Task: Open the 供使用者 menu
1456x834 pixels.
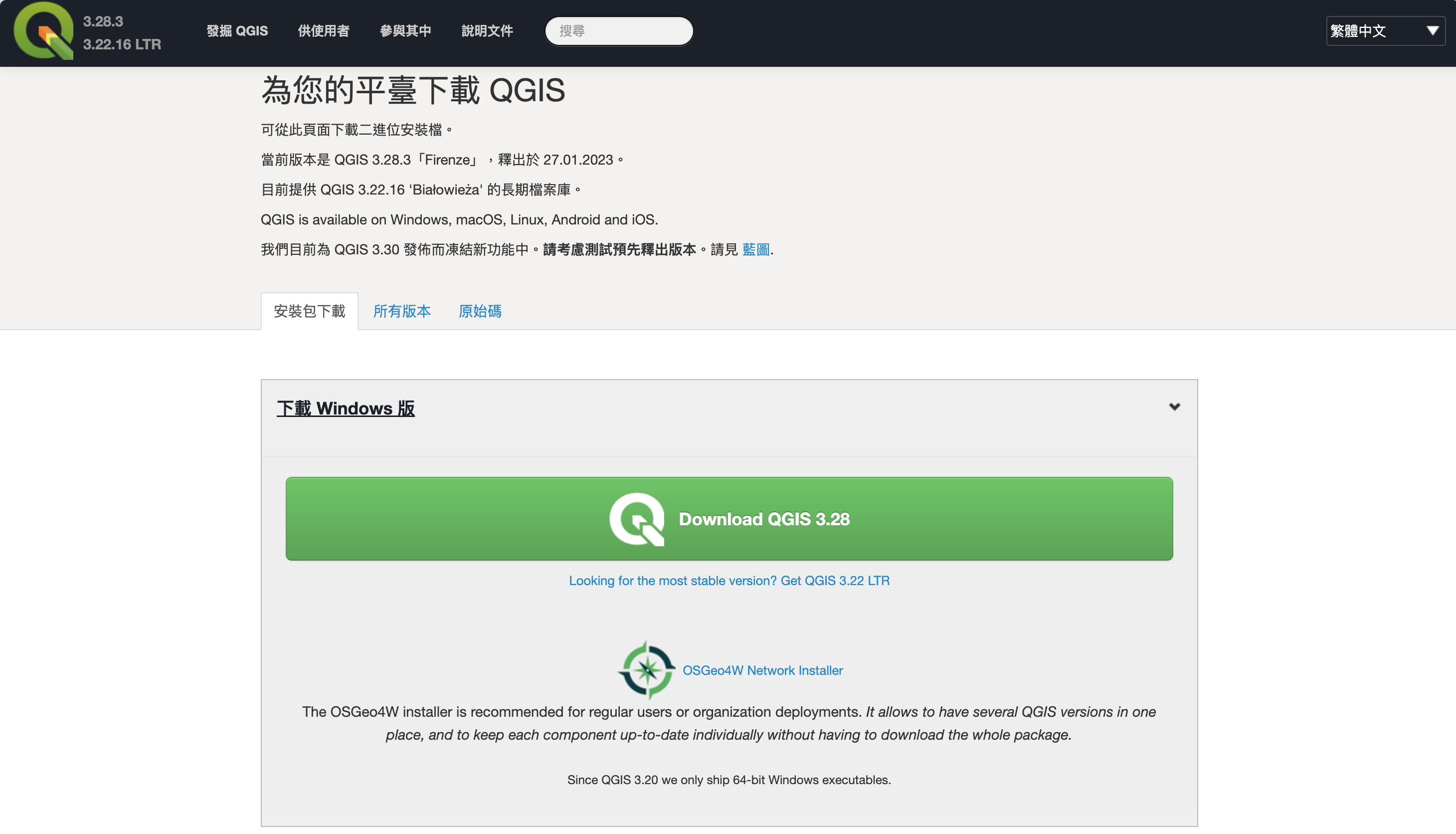Action: [324, 31]
